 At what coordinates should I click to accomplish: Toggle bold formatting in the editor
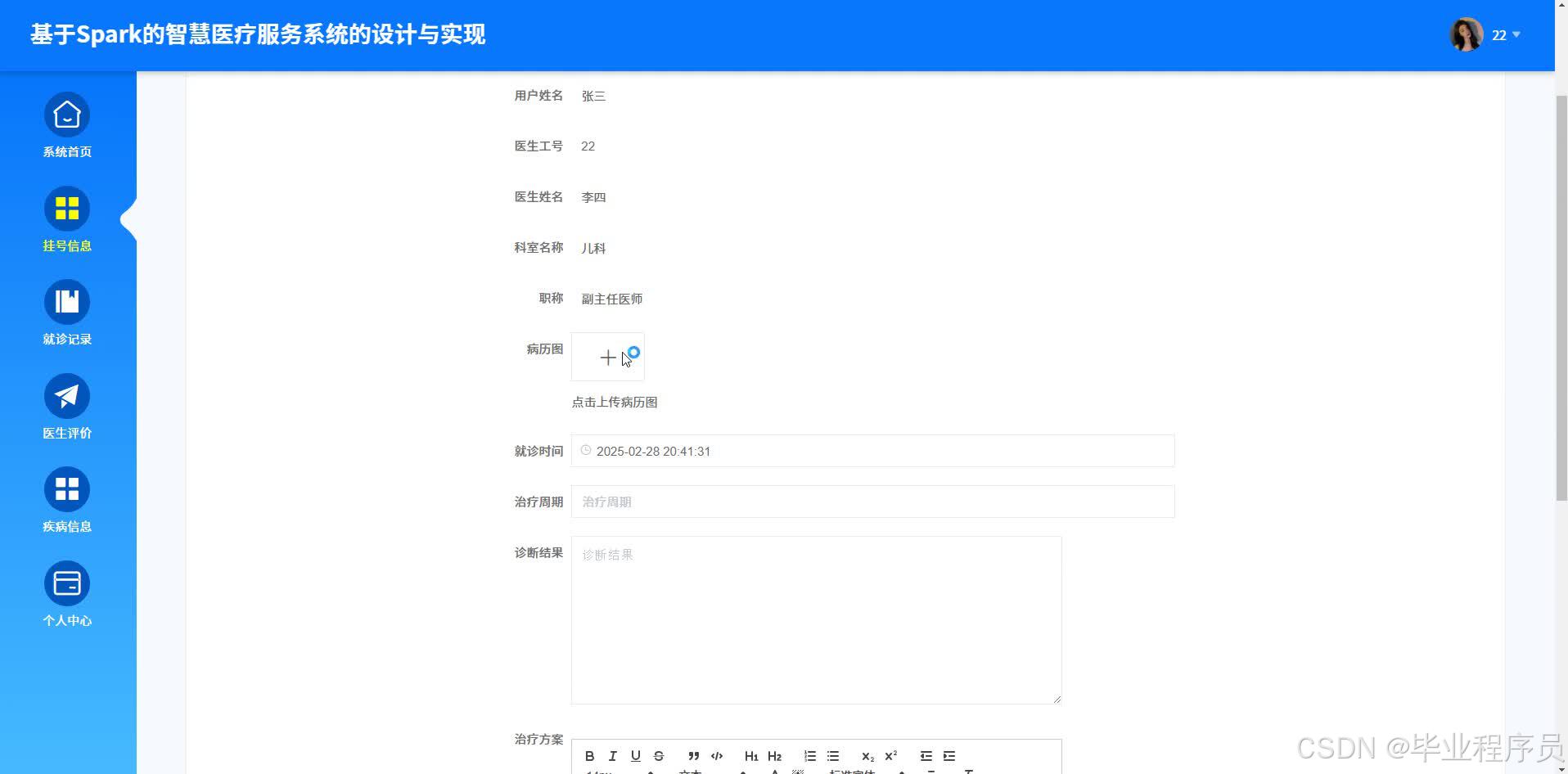[589, 755]
